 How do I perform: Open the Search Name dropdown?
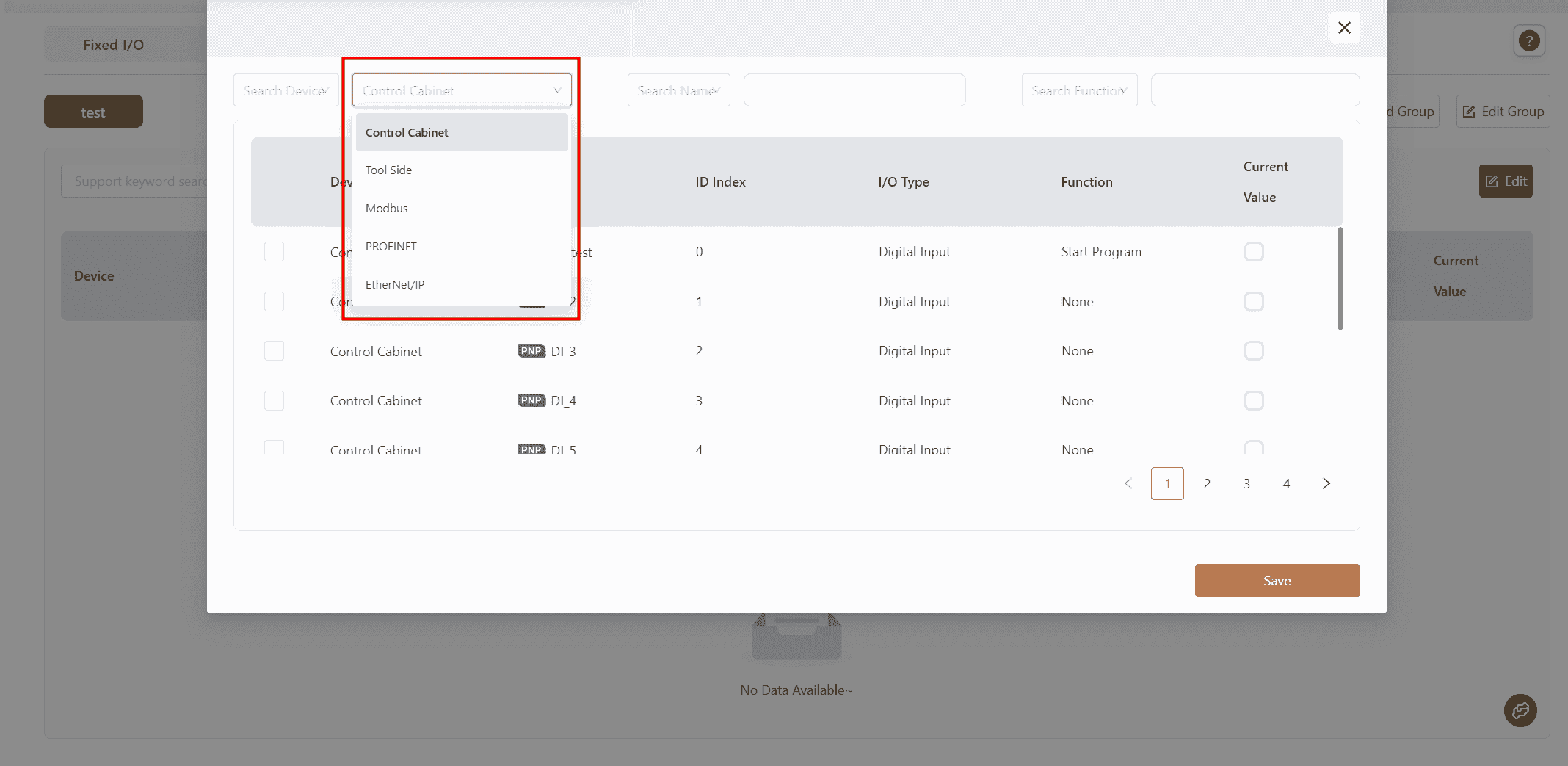coord(678,90)
